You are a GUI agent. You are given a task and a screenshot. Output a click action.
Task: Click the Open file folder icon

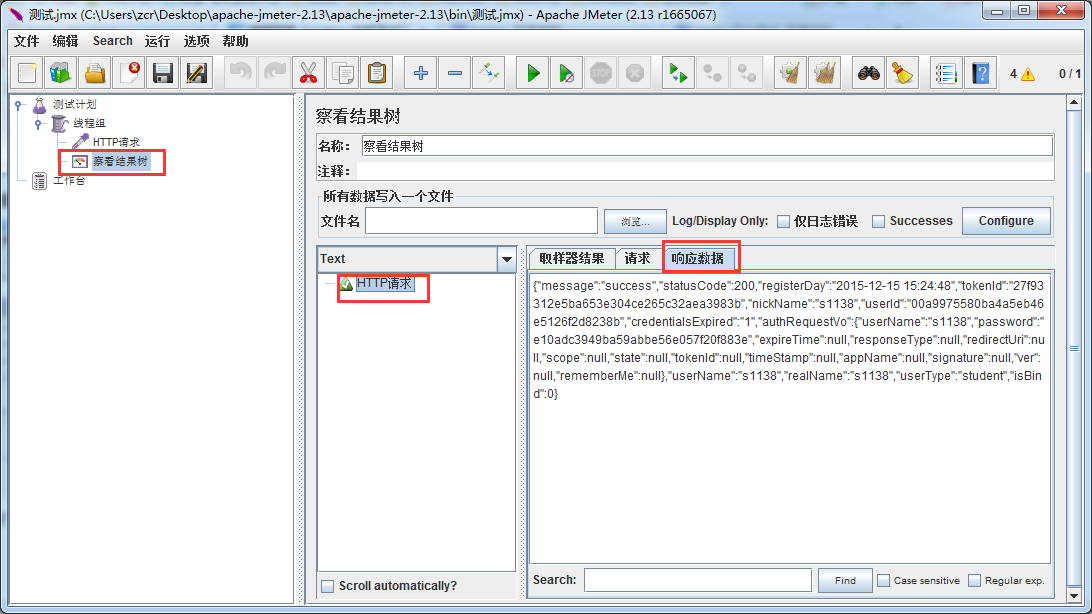[x=95, y=73]
